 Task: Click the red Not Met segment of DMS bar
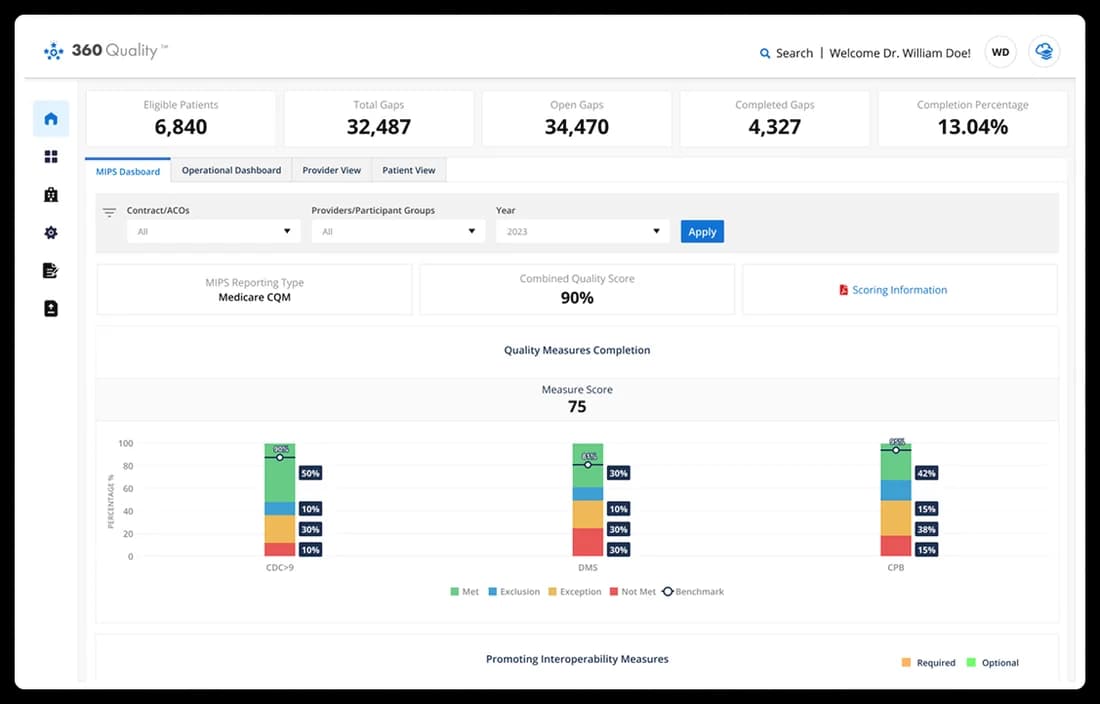[588, 543]
